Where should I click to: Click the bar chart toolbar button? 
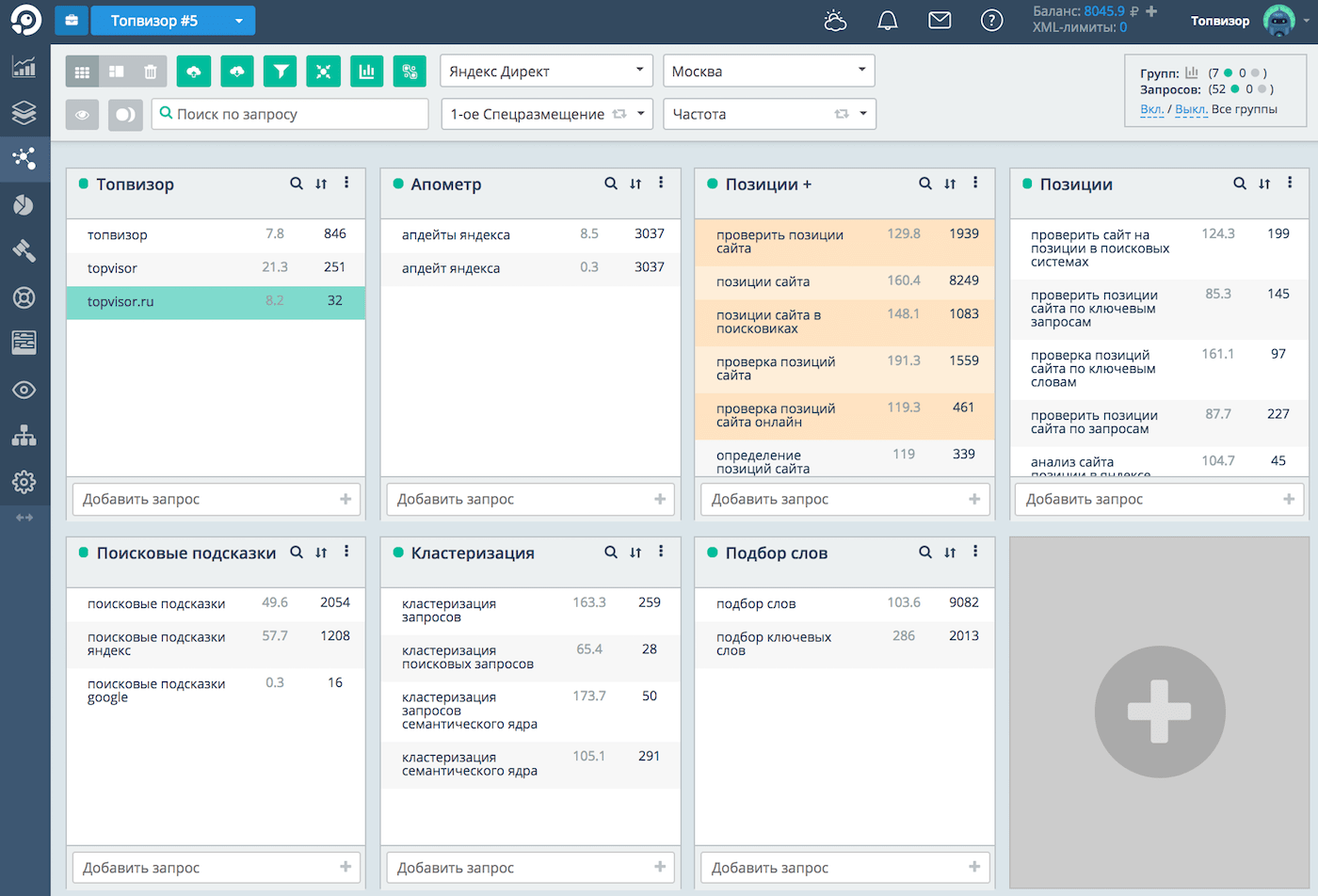(x=366, y=72)
